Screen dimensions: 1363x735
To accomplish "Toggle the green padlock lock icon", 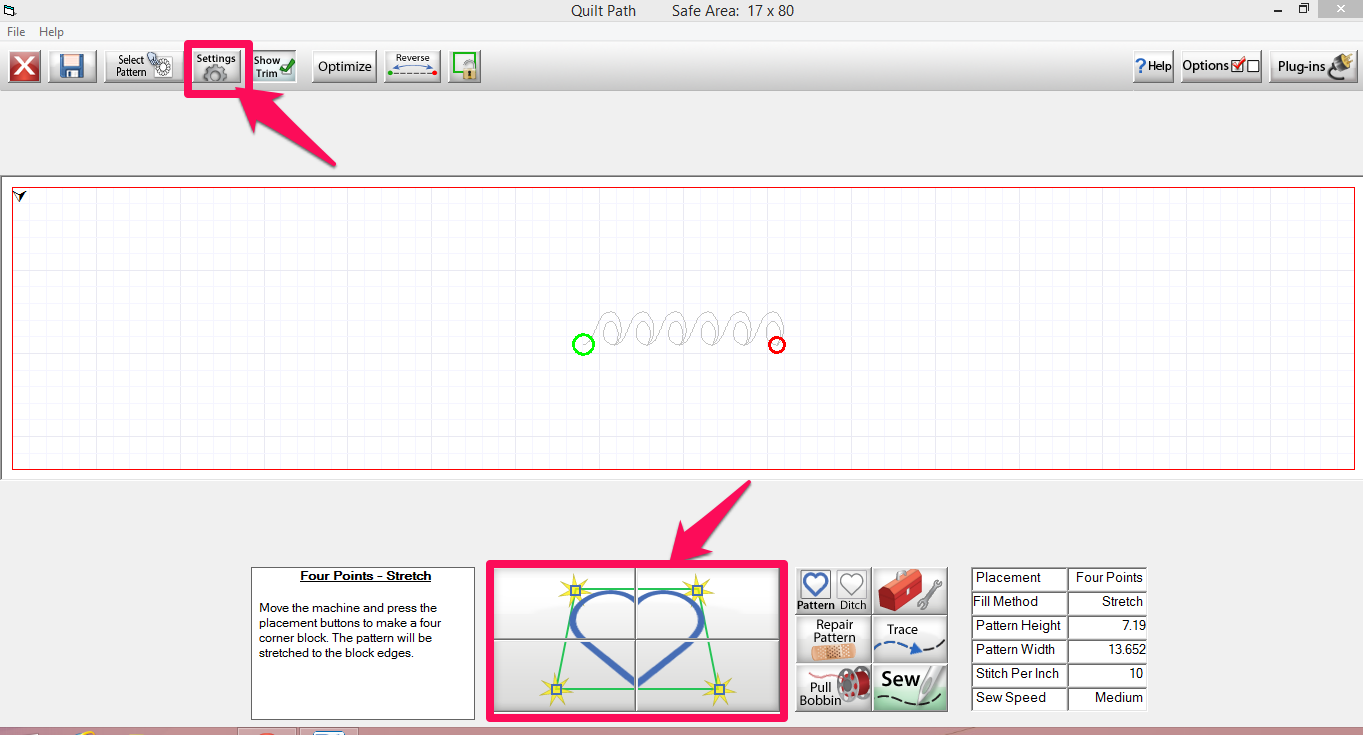I will point(465,67).
